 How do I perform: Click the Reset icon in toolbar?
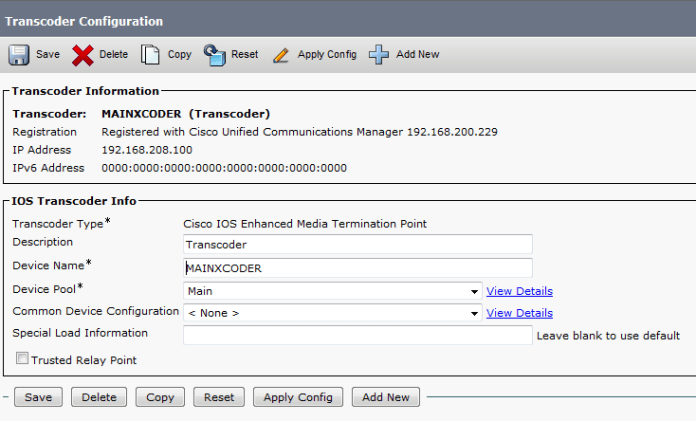tap(215, 55)
